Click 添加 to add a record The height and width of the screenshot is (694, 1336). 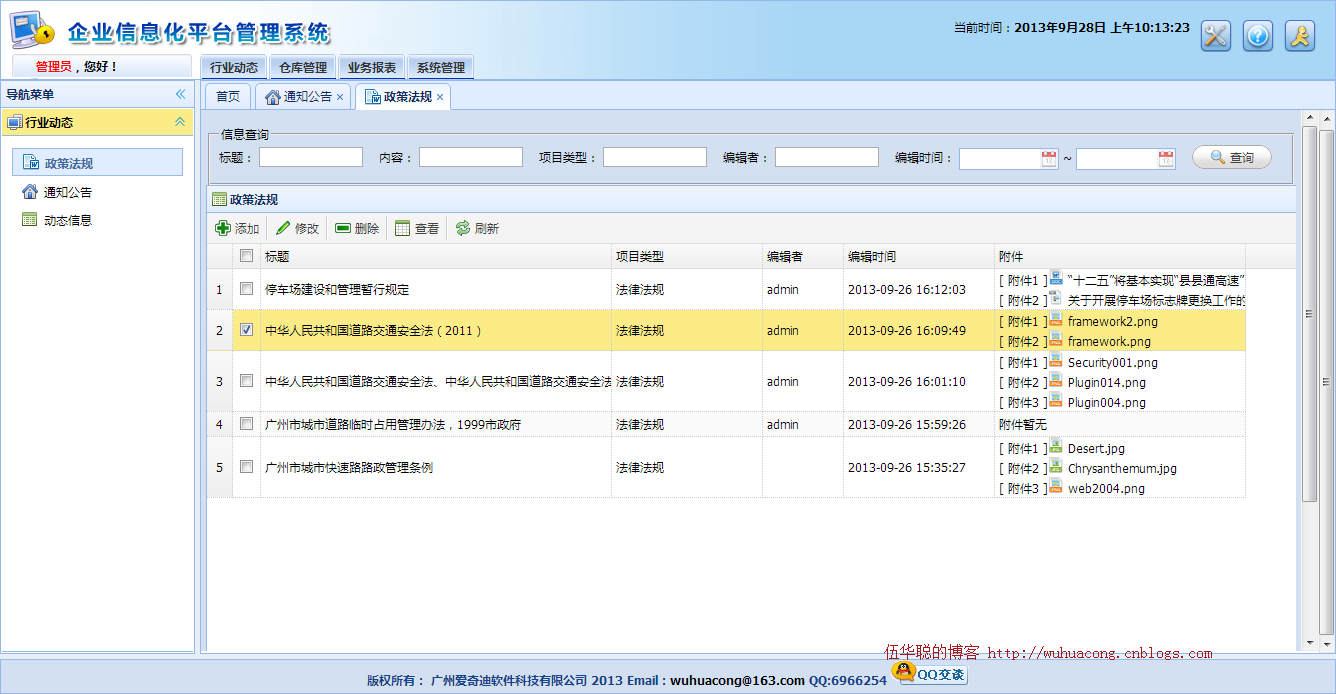(237, 228)
